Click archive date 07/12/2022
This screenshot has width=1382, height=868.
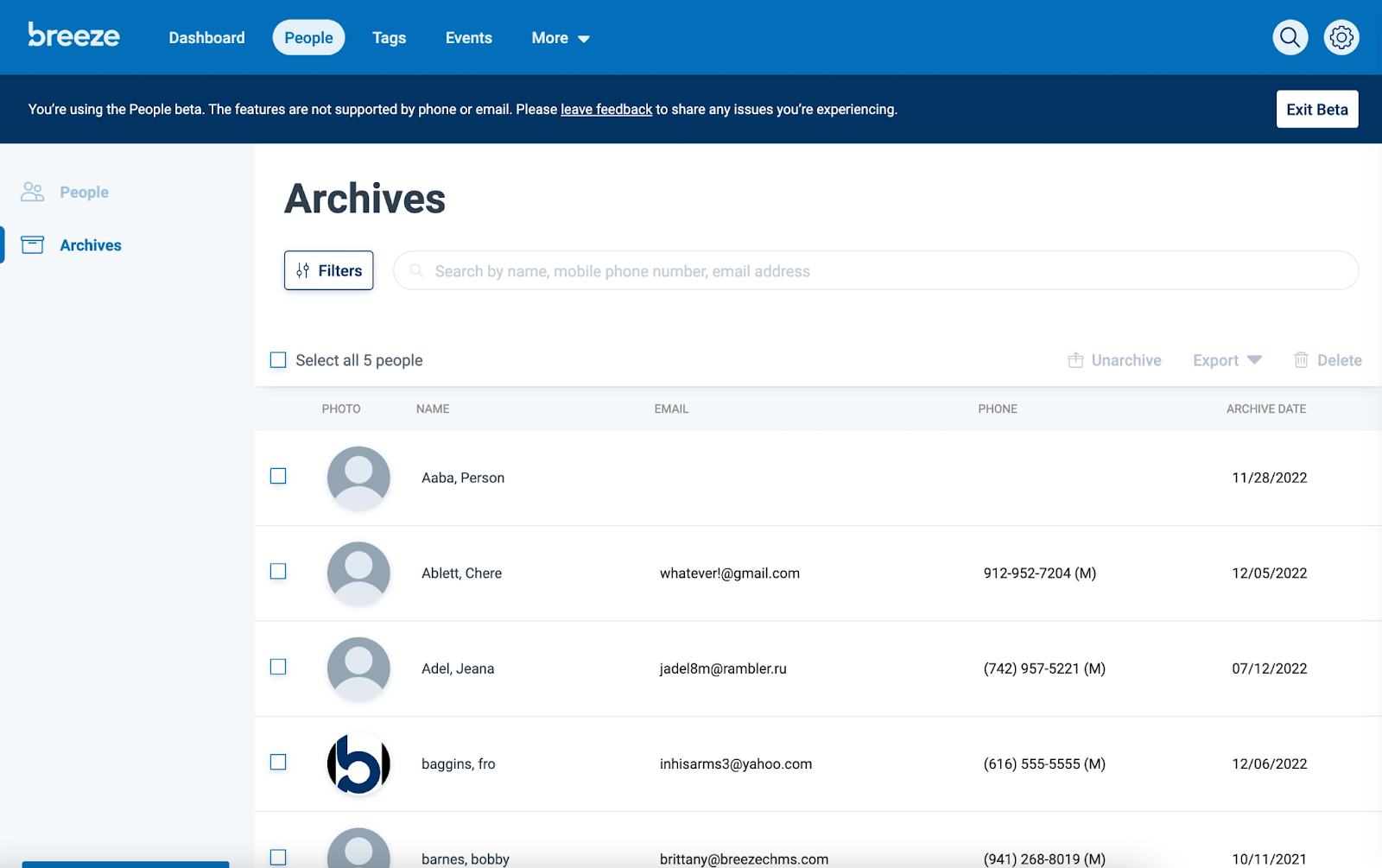[x=1269, y=668]
